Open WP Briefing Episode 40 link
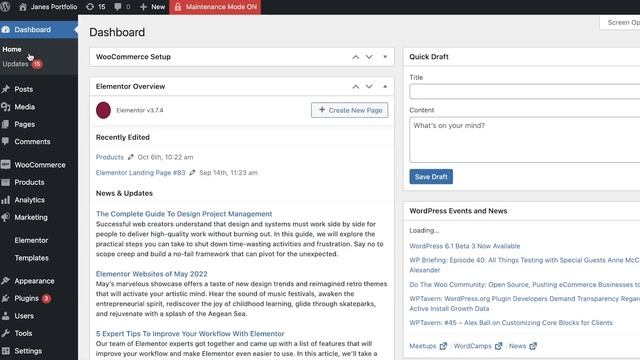The width and height of the screenshot is (640, 360). click(524, 265)
